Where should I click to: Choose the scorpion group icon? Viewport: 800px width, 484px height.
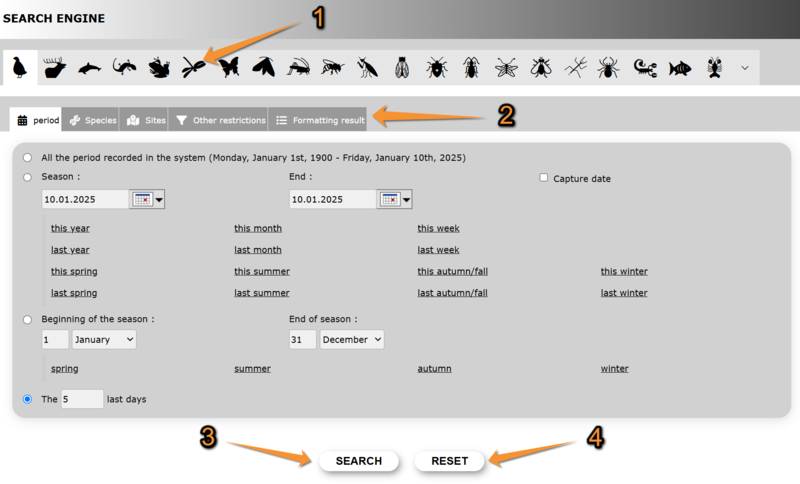645,67
